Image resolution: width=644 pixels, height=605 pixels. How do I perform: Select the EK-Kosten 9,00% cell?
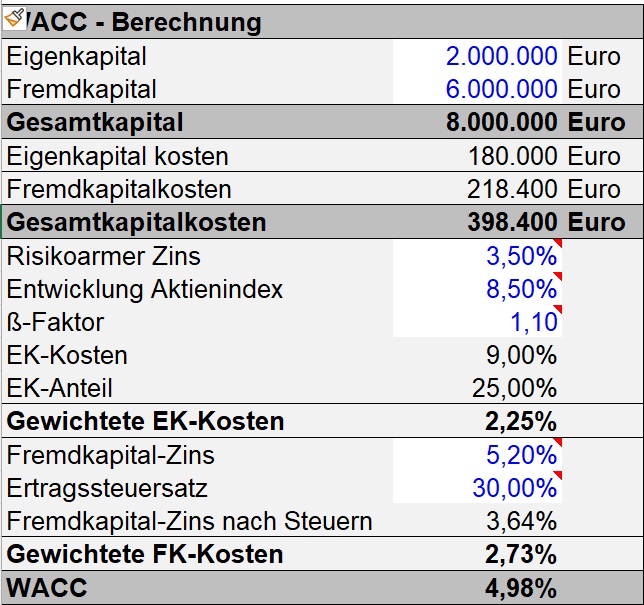click(x=477, y=355)
